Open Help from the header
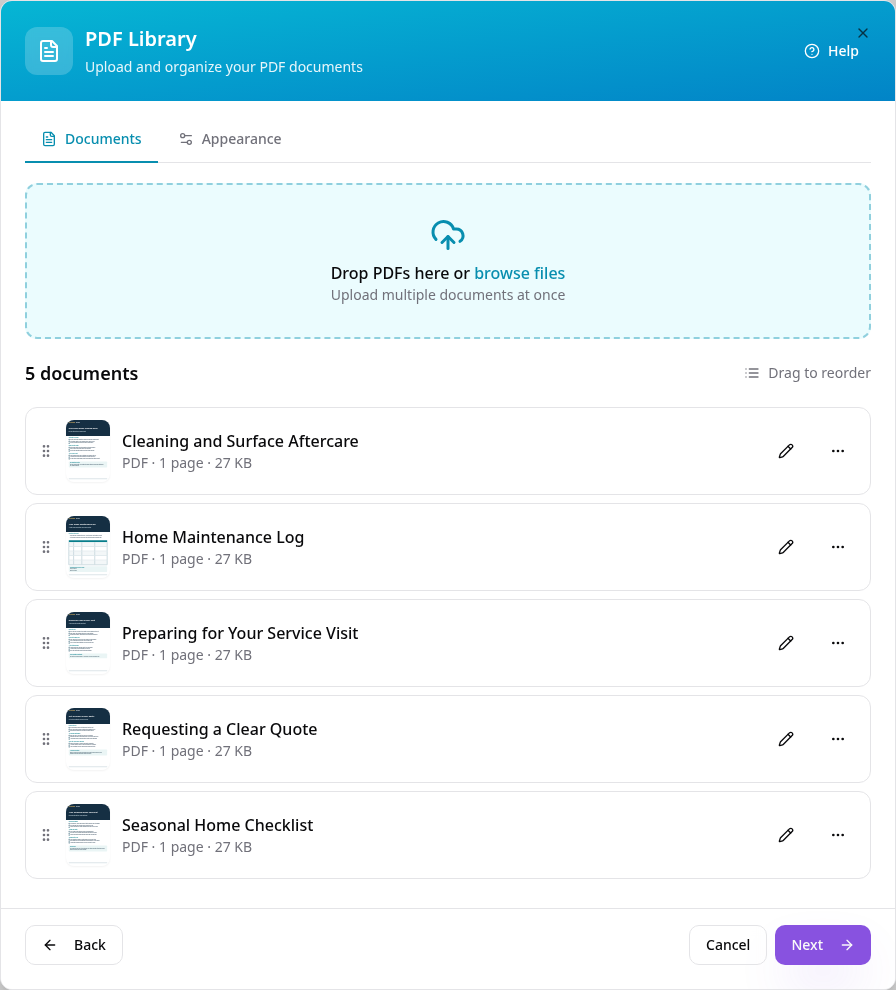Image resolution: width=896 pixels, height=990 pixels. [831, 51]
